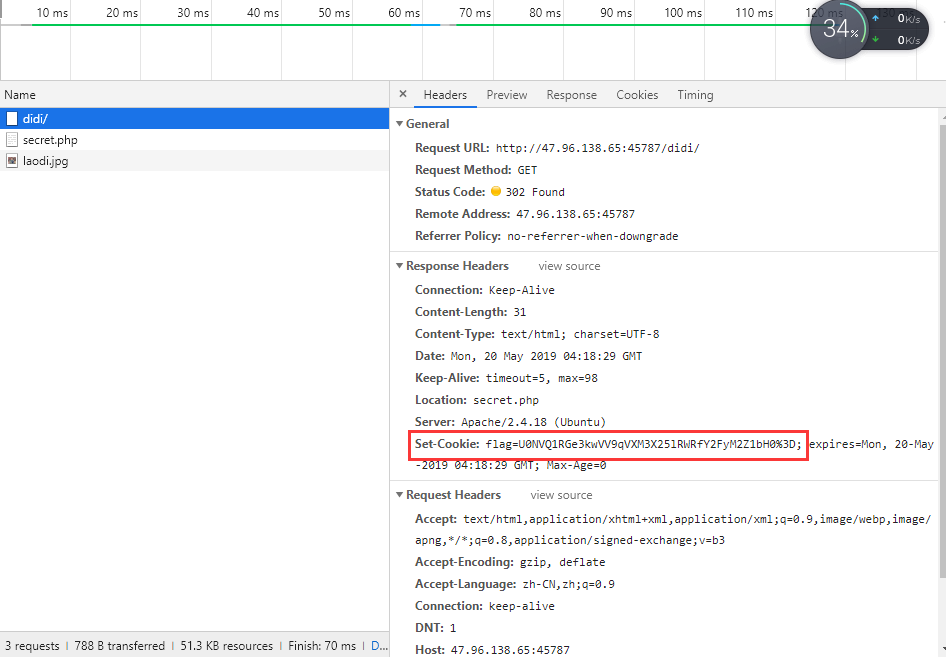Switch to the Preview tab
The height and width of the screenshot is (657, 946).
[506, 95]
